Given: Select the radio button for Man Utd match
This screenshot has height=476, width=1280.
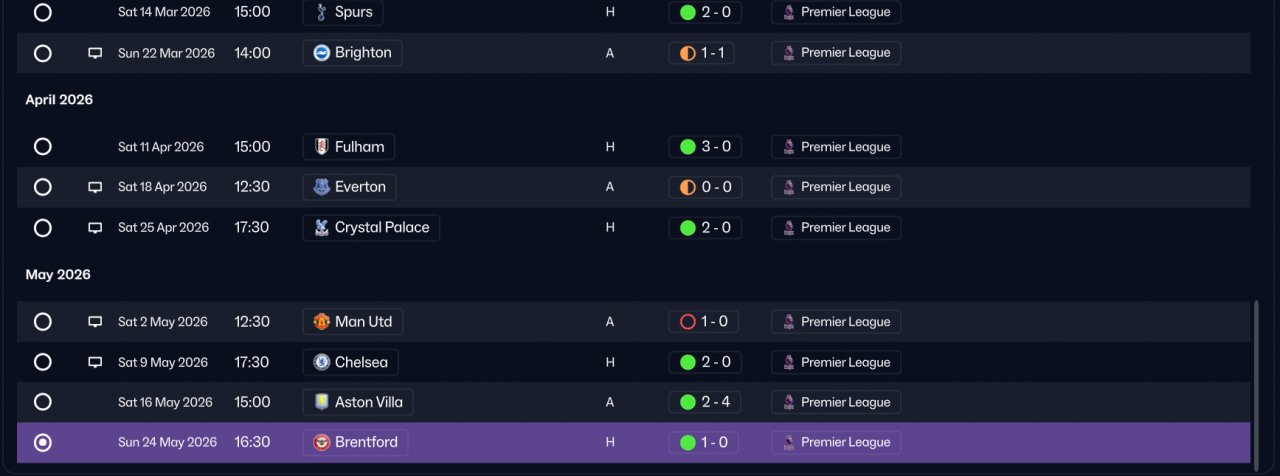Looking at the screenshot, I should click(43, 322).
